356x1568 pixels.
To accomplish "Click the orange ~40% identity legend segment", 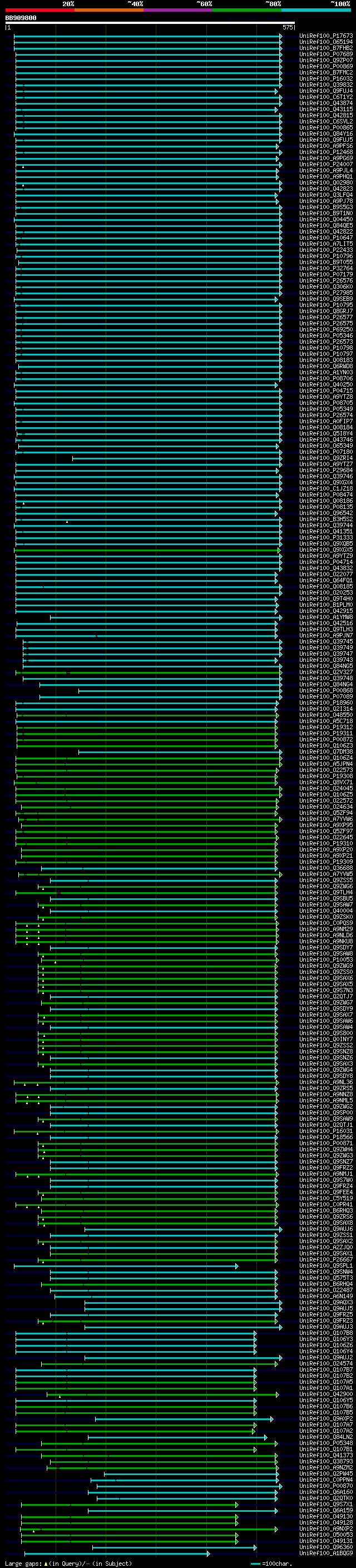I will 109,10.
